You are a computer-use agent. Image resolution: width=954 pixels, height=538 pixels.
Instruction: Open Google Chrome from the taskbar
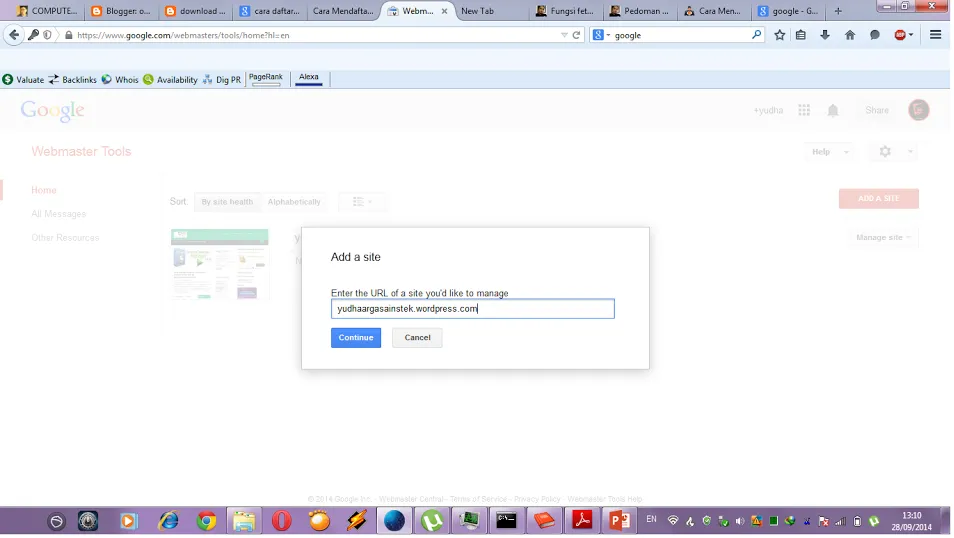[x=206, y=521]
